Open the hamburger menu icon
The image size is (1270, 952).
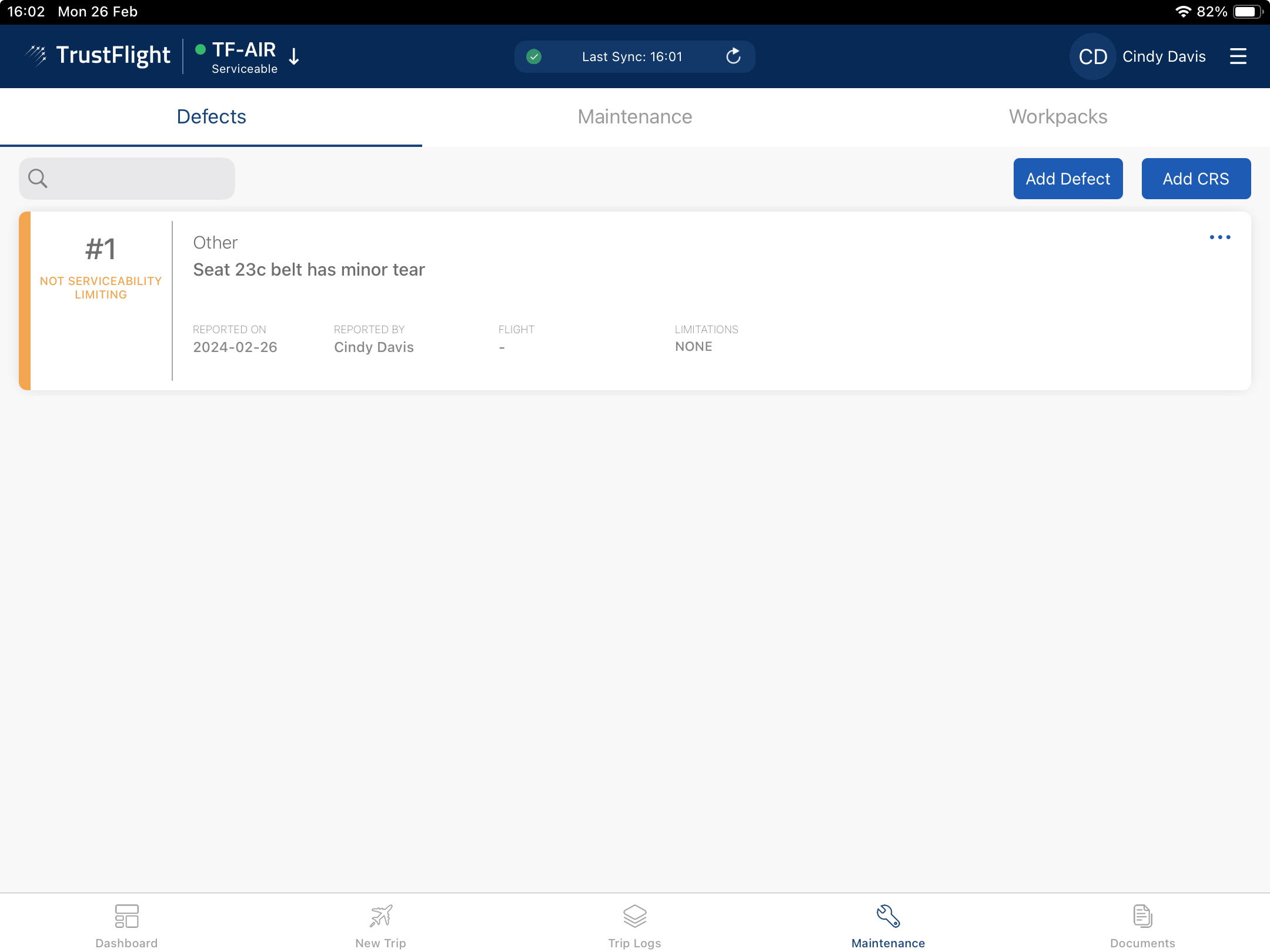(1238, 56)
